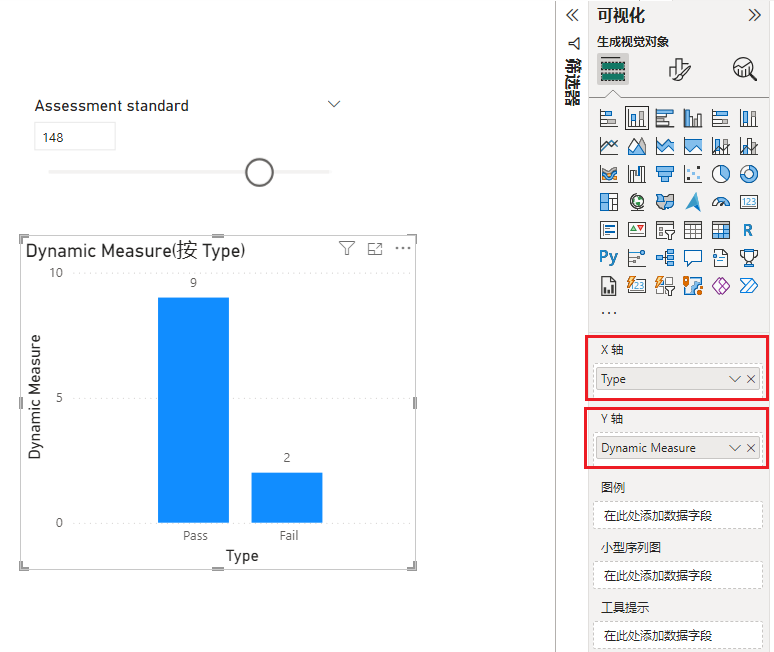Open more options ellipsis on the chart
The width and height of the screenshot is (774, 652).
(403, 248)
